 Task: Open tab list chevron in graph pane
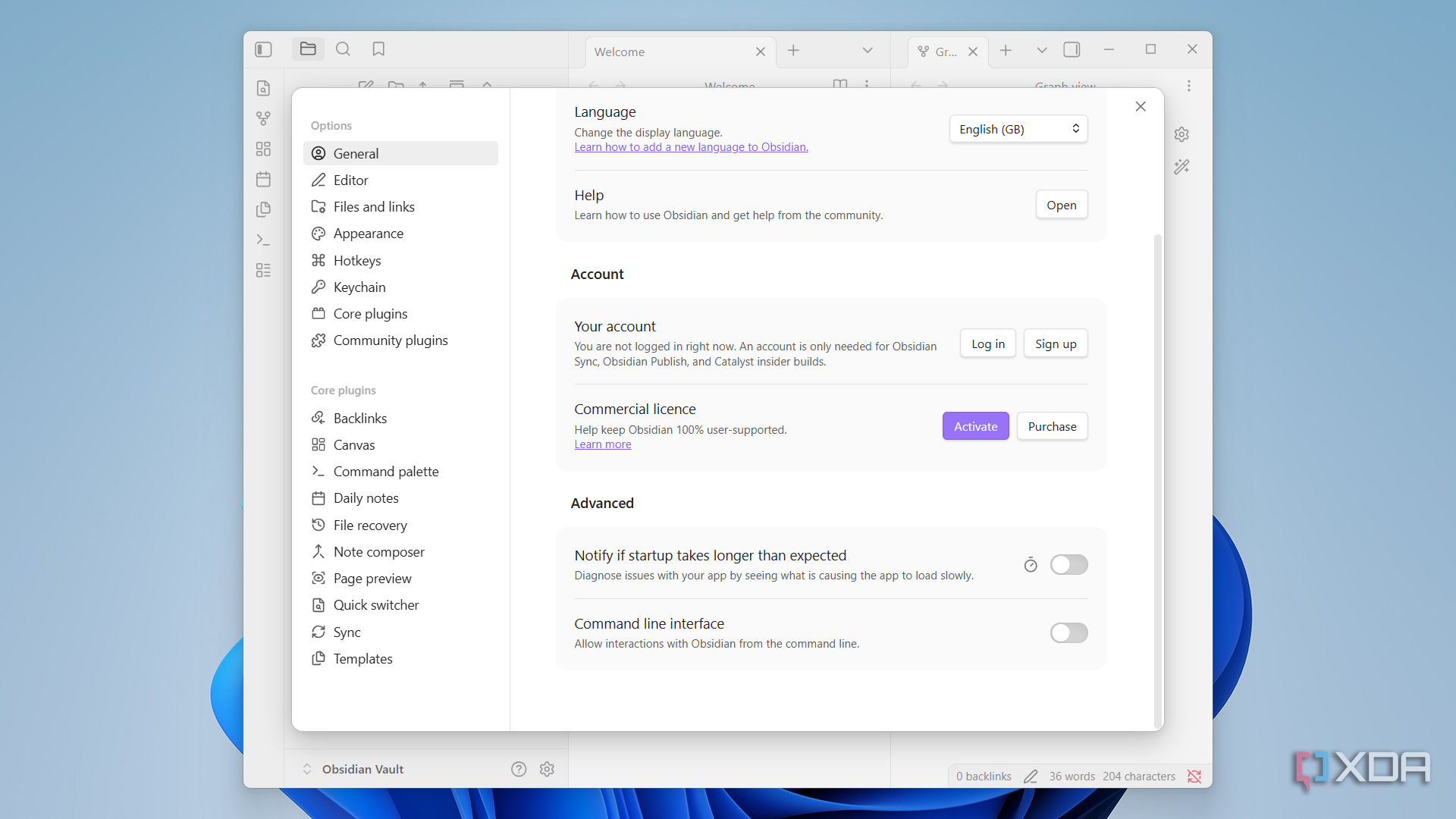coord(1042,51)
